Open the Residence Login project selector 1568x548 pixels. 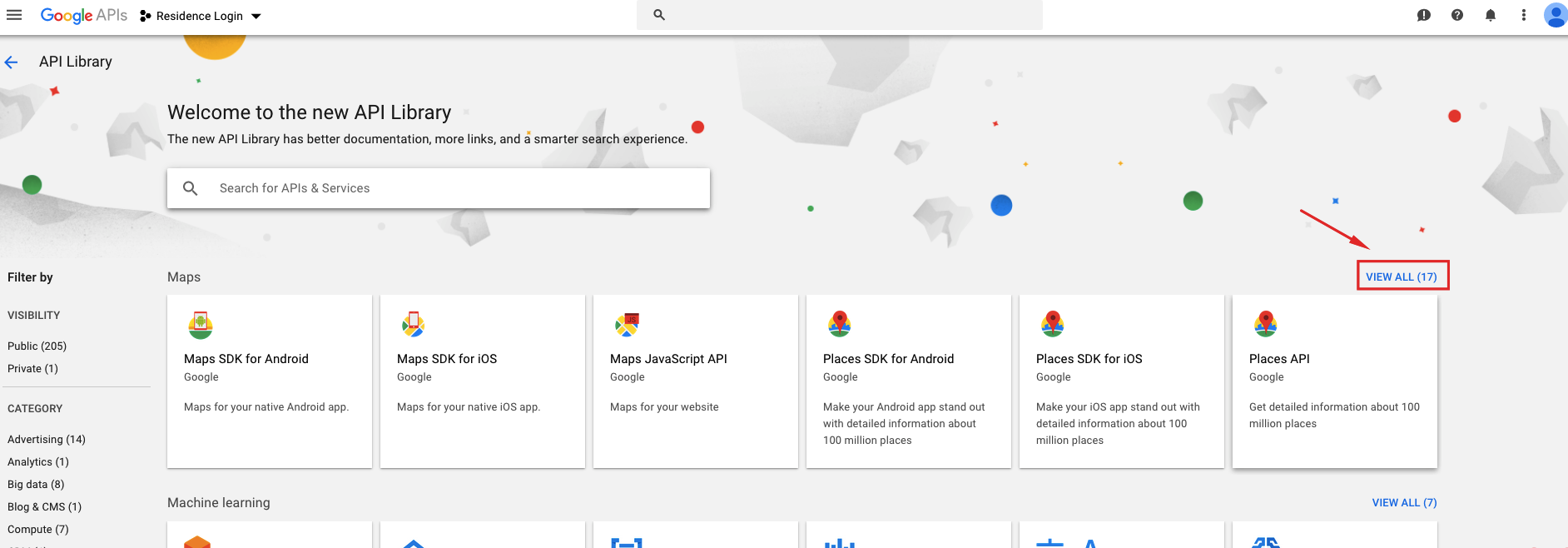(x=201, y=16)
